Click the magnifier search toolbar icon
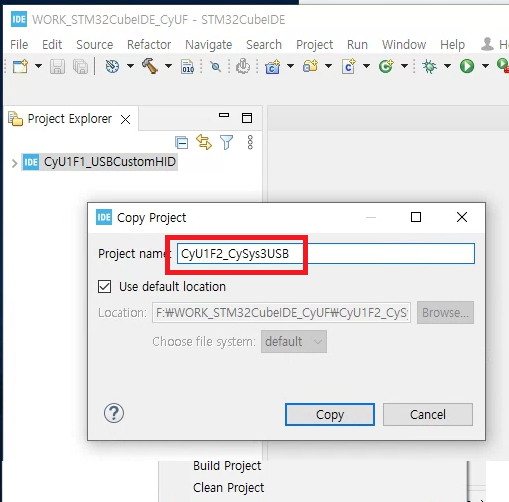The height and width of the screenshot is (502, 509). point(216,67)
